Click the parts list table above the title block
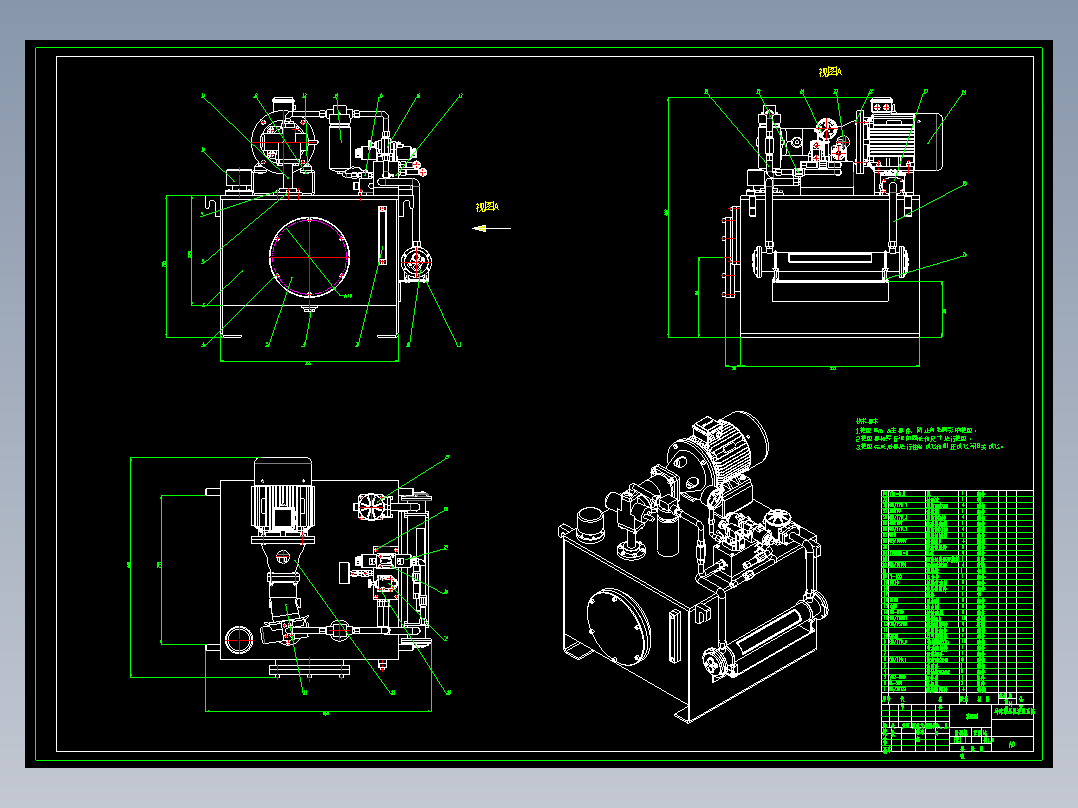 957,591
